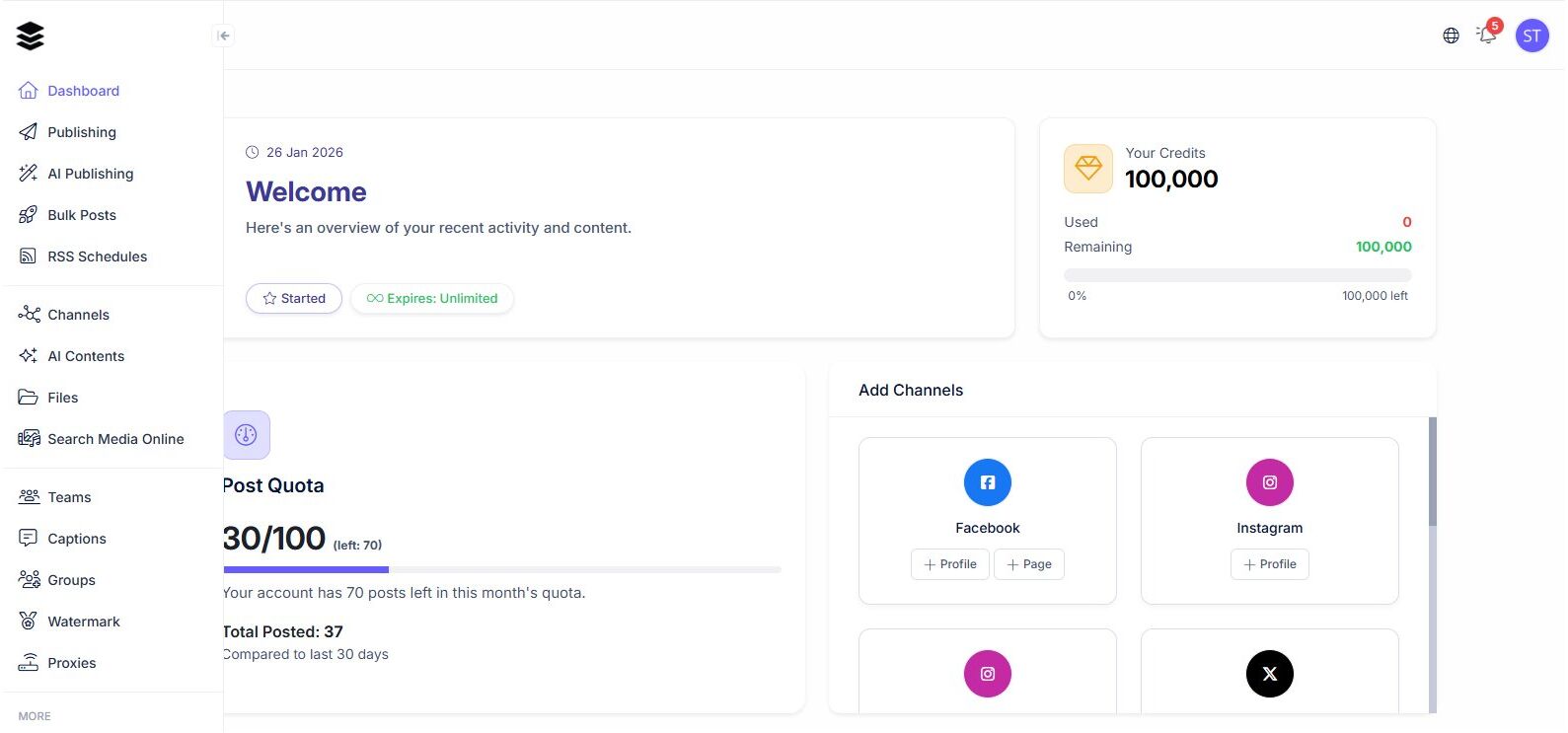Collapse the sidebar with the arrow toggle
Image resolution: width=1568 pixels, height=733 pixels.
click(224, 36)
